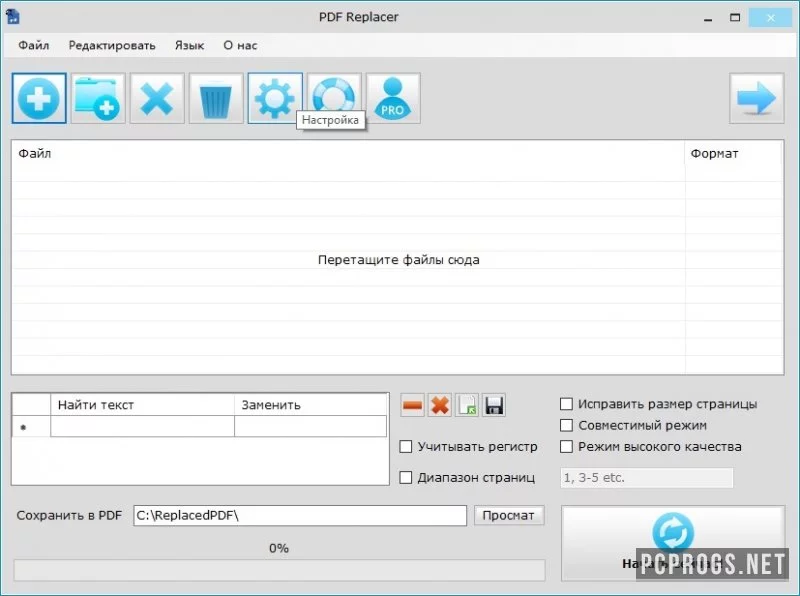Click the Add folder icon
This screenshot has height=596, width=800.
coord(98,98)
